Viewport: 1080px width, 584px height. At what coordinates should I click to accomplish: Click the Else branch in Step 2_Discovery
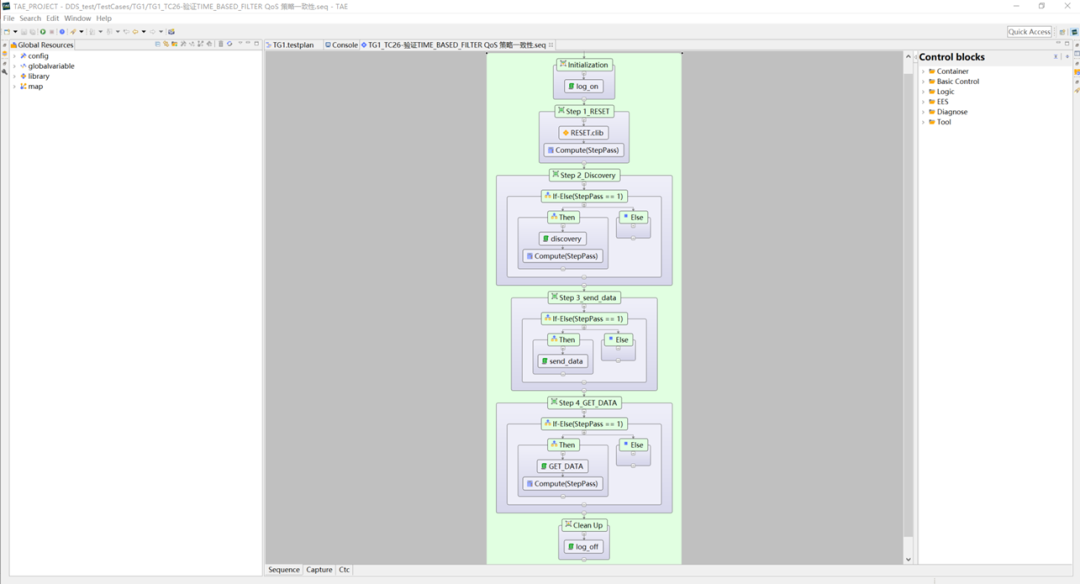(633, 217)
